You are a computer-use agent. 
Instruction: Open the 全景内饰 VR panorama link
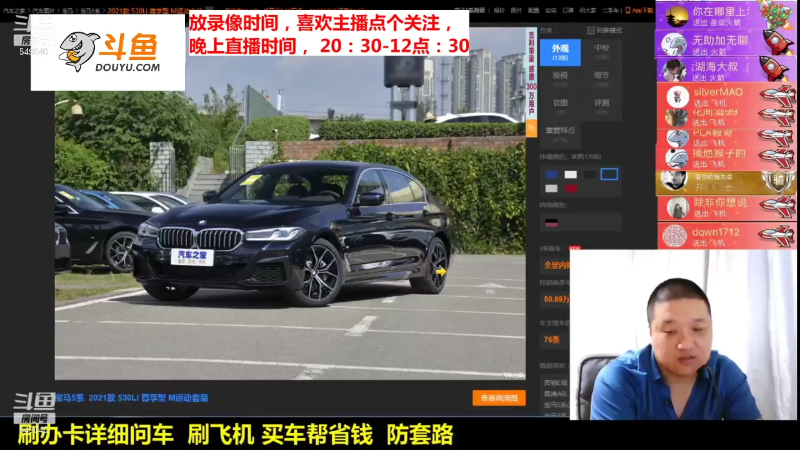(x=556, y=265)
